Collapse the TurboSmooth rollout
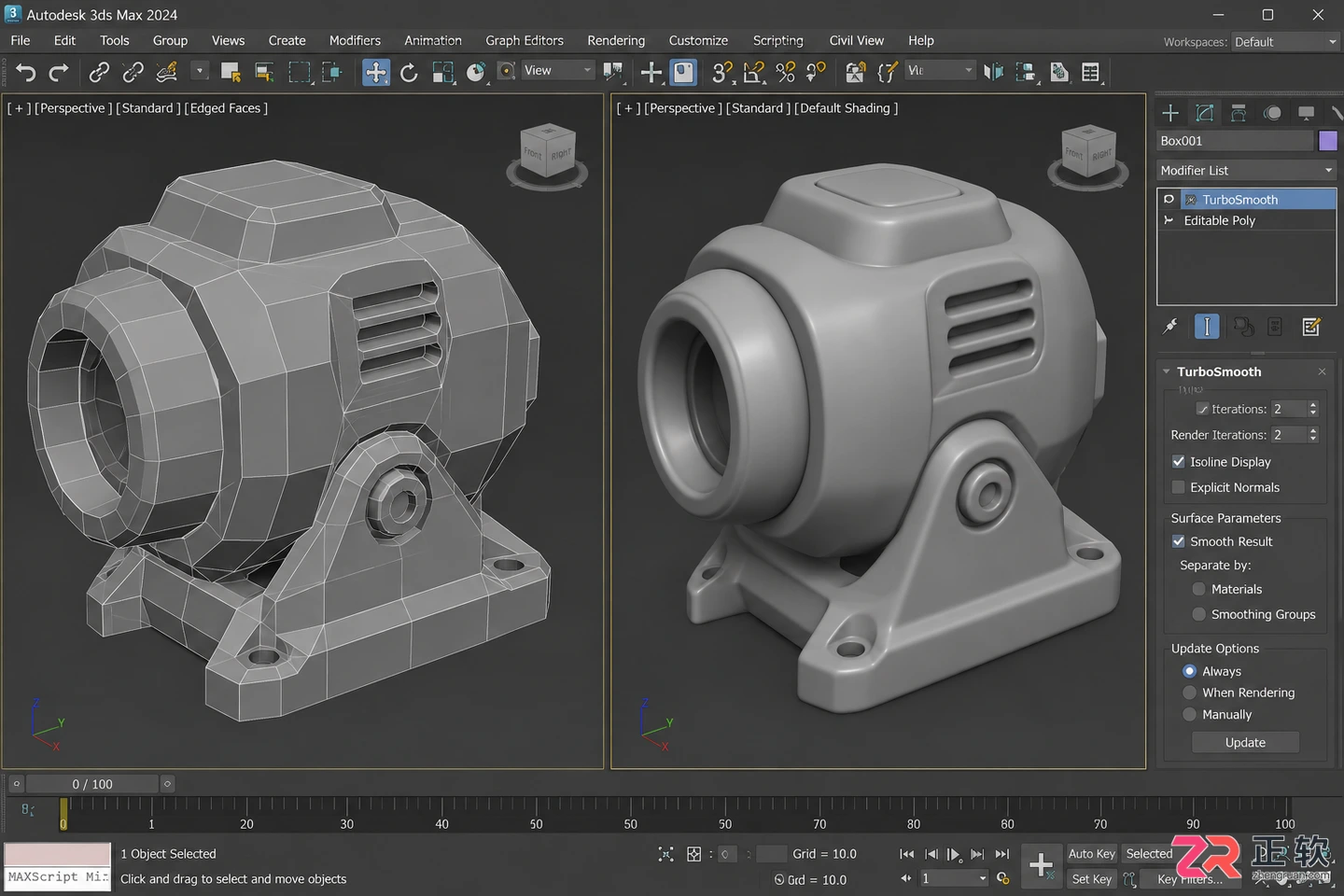 click(1167, 371)
